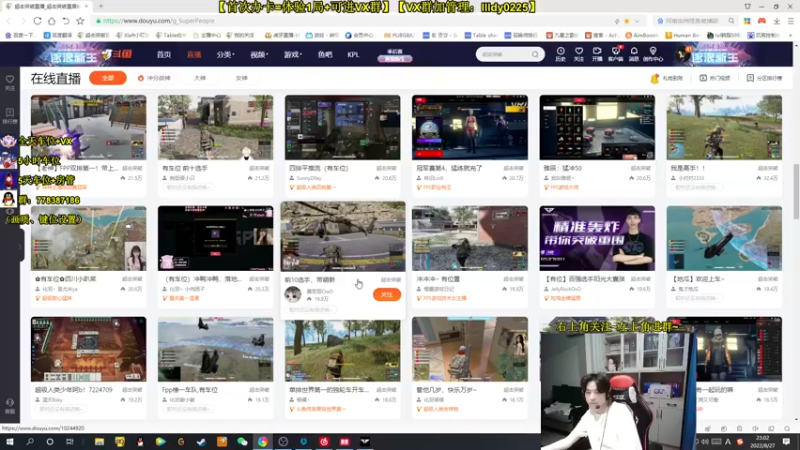
Task: Expand the 视频 dropdown in navigation
Action: click(x=259, y=55)
